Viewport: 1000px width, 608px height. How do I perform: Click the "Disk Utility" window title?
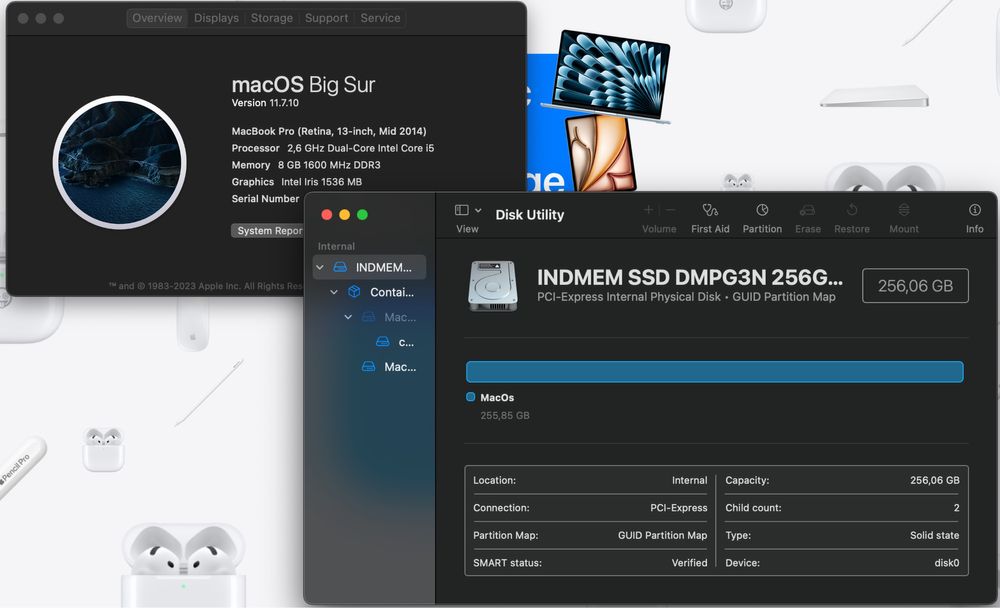529,215
